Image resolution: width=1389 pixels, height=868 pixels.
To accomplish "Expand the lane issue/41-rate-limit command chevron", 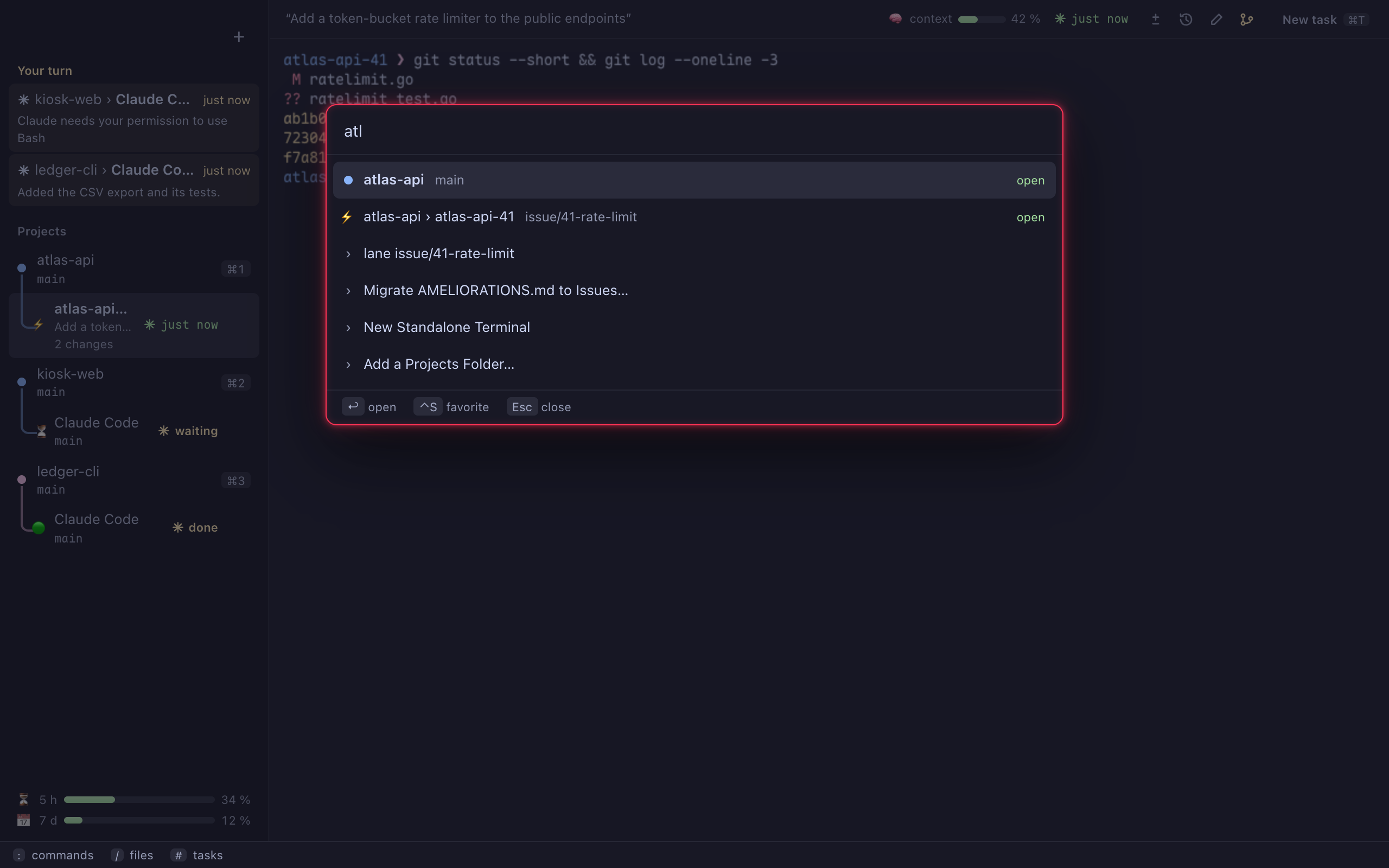I will (x=348, y=254).
